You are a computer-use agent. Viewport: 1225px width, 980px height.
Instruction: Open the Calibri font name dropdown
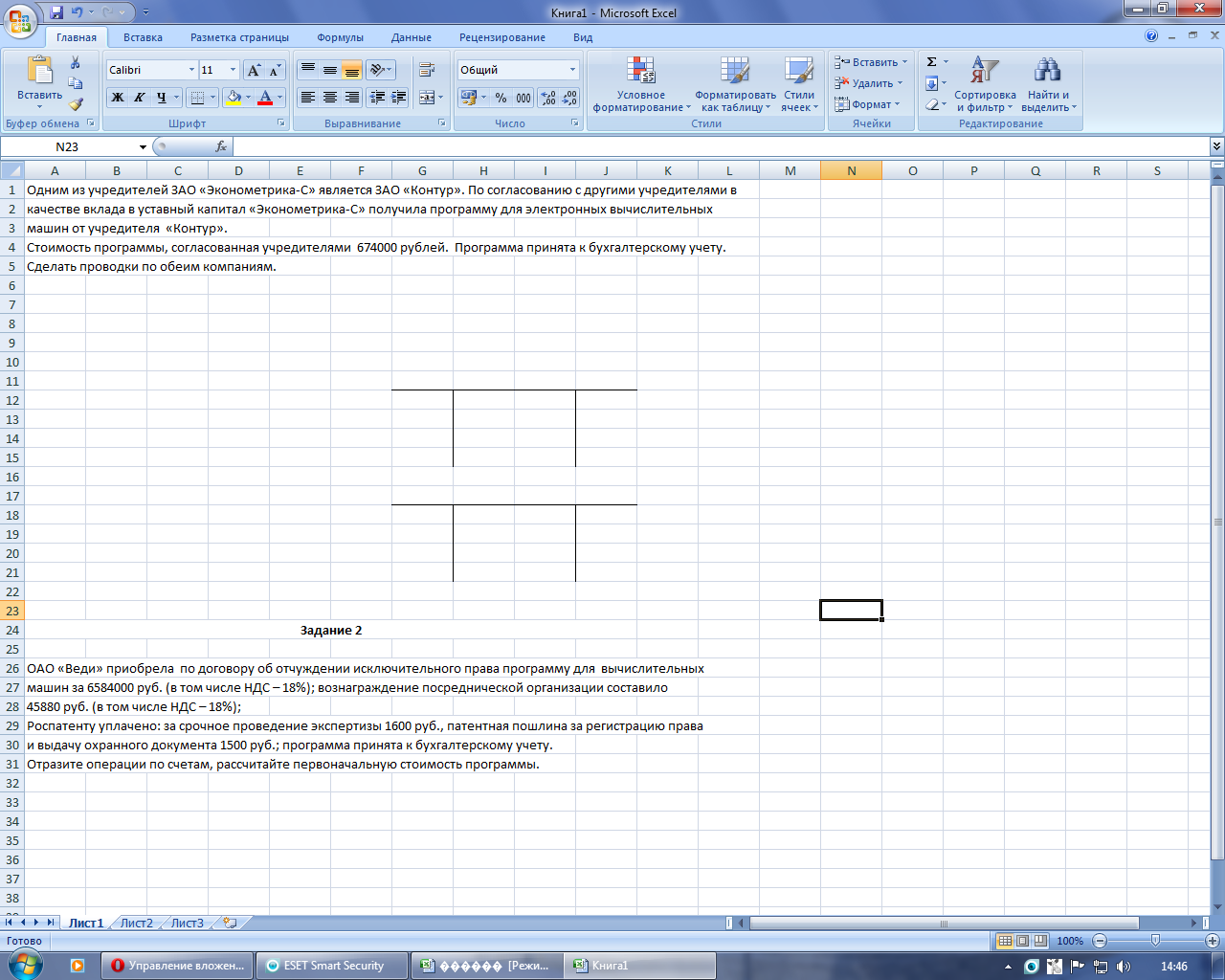(191, 70)
